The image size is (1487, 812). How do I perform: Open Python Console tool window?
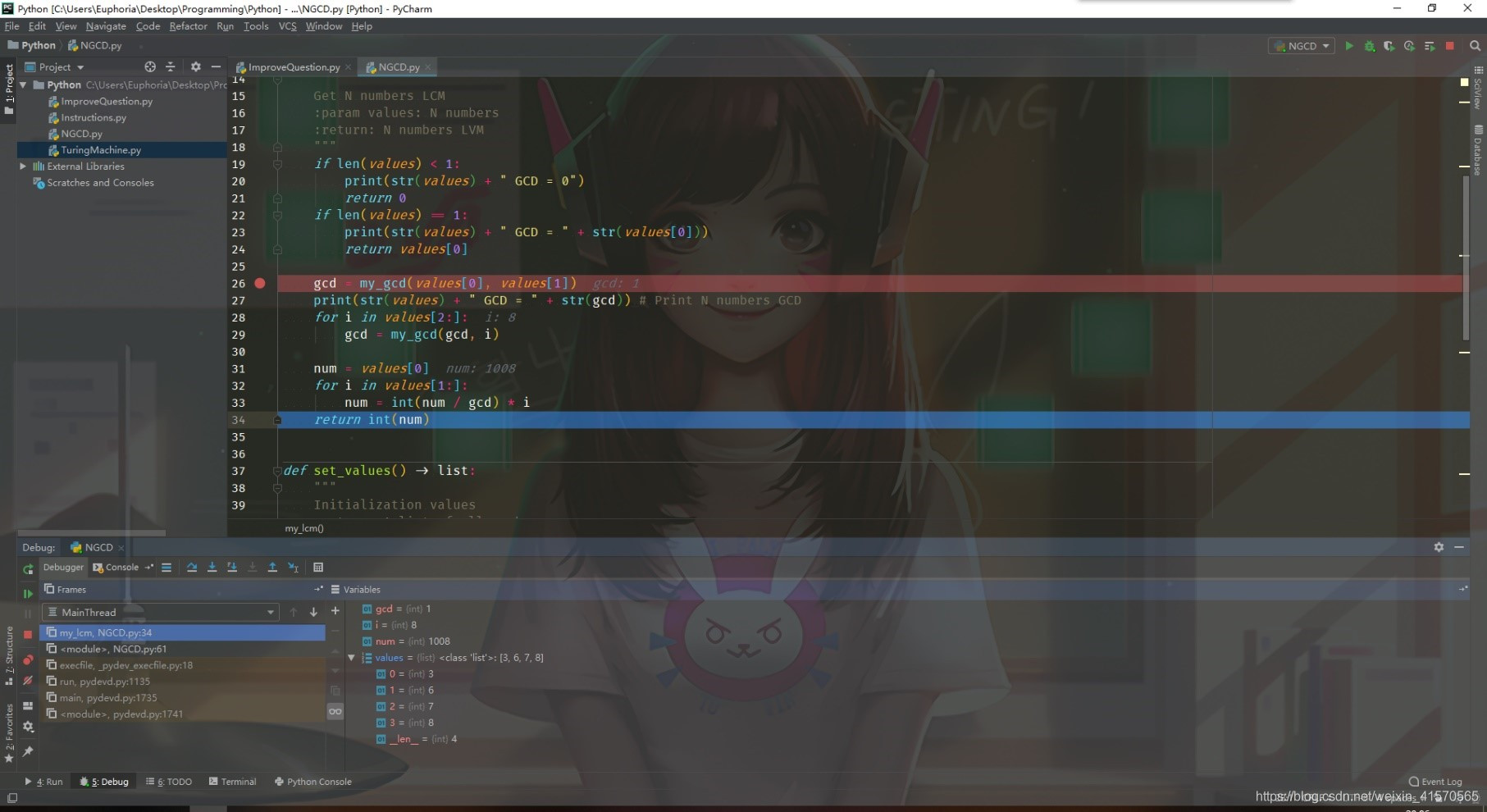coord(313,782)
